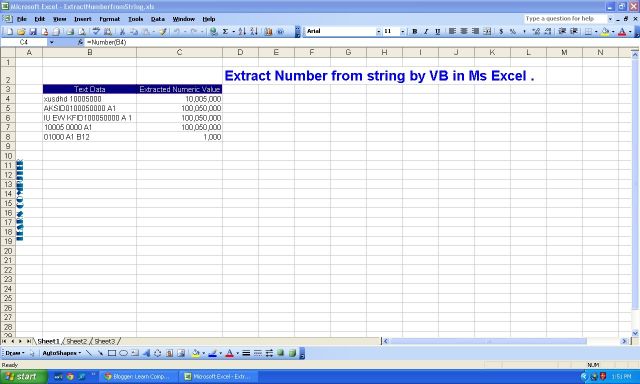Image resolution: width=640 pixels, height=384 pixels.
Task: Click the Insert Hyperlink globe icon
Action: (213, 31)
